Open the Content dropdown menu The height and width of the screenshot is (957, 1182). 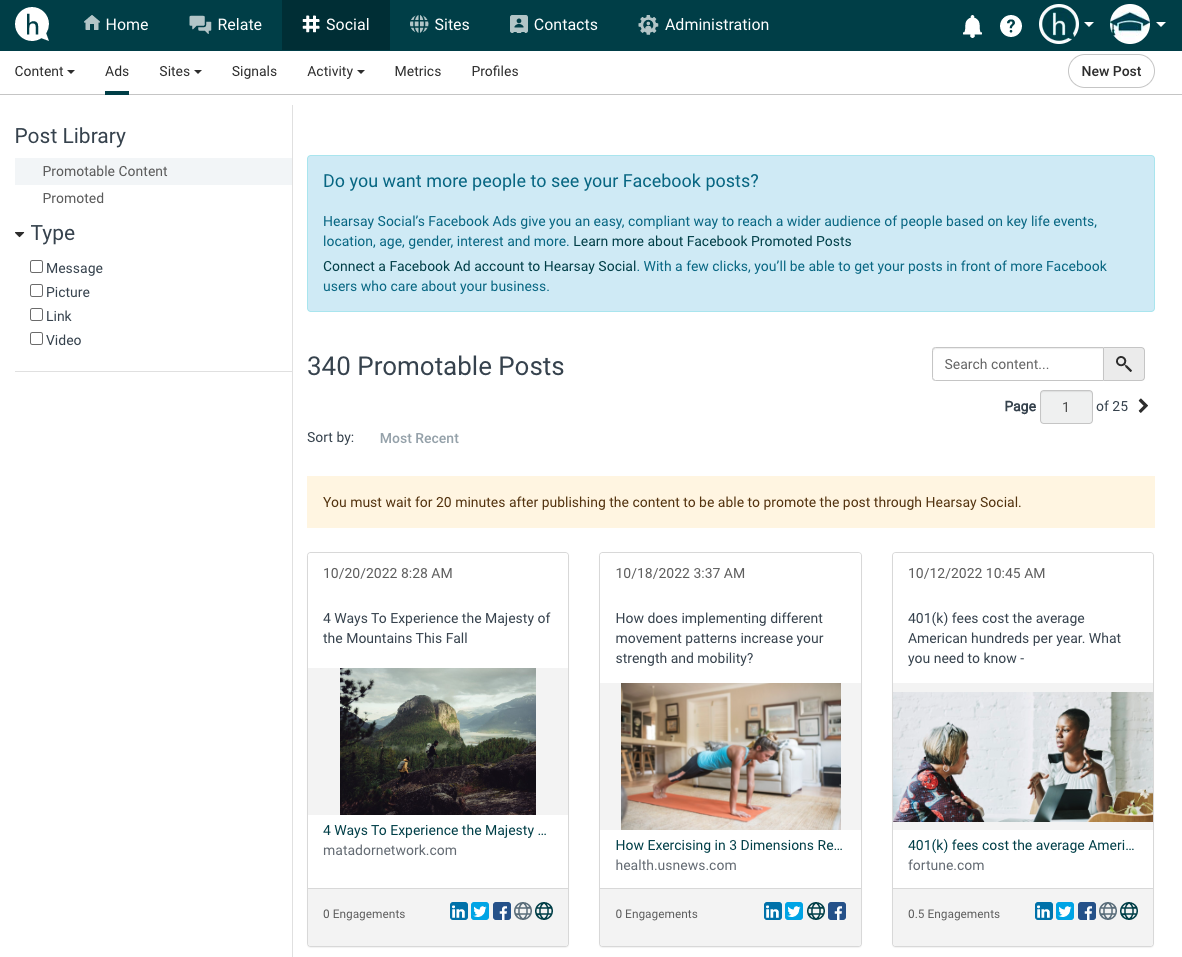click(x=44, y=71)
